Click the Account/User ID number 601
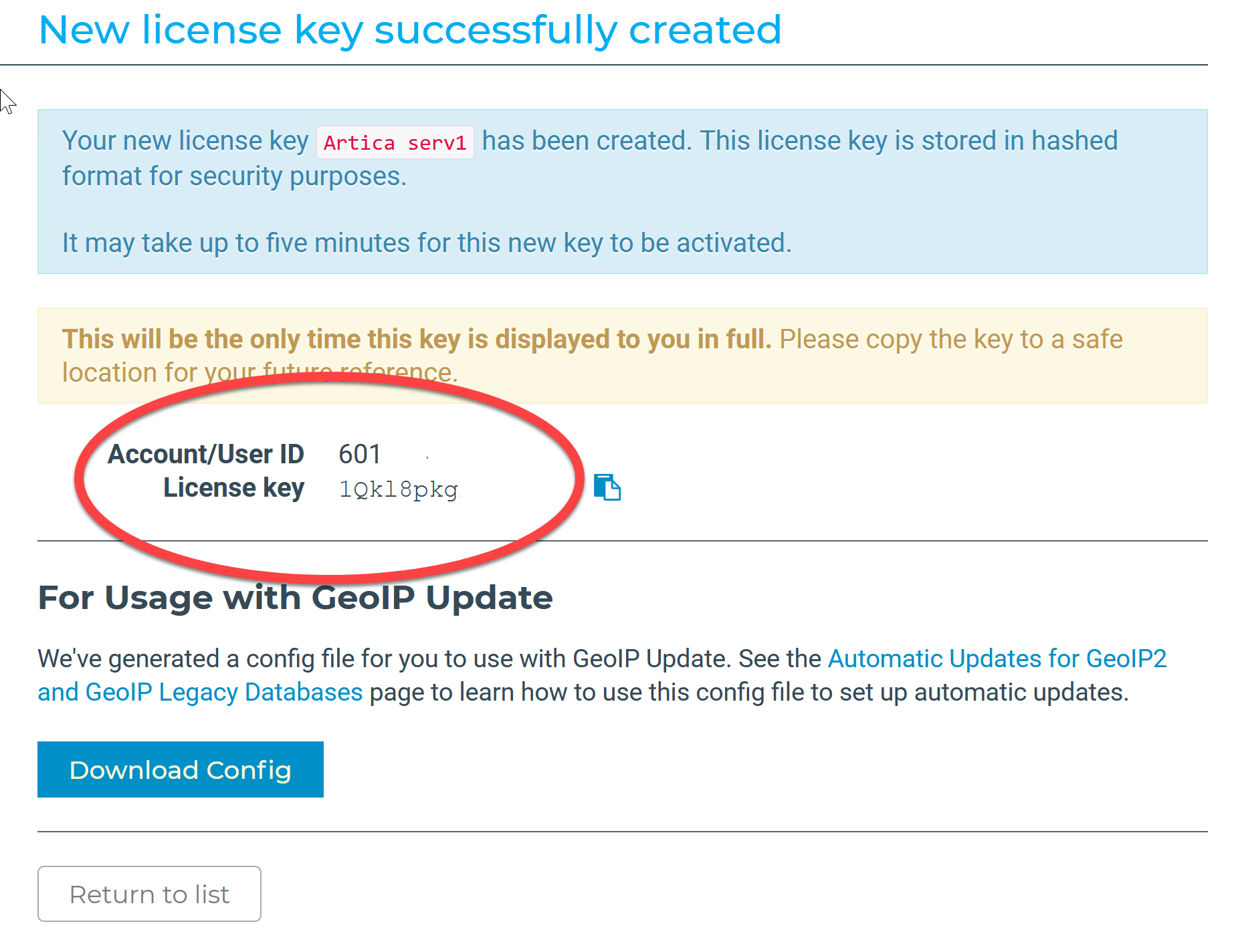 point(360,455)
